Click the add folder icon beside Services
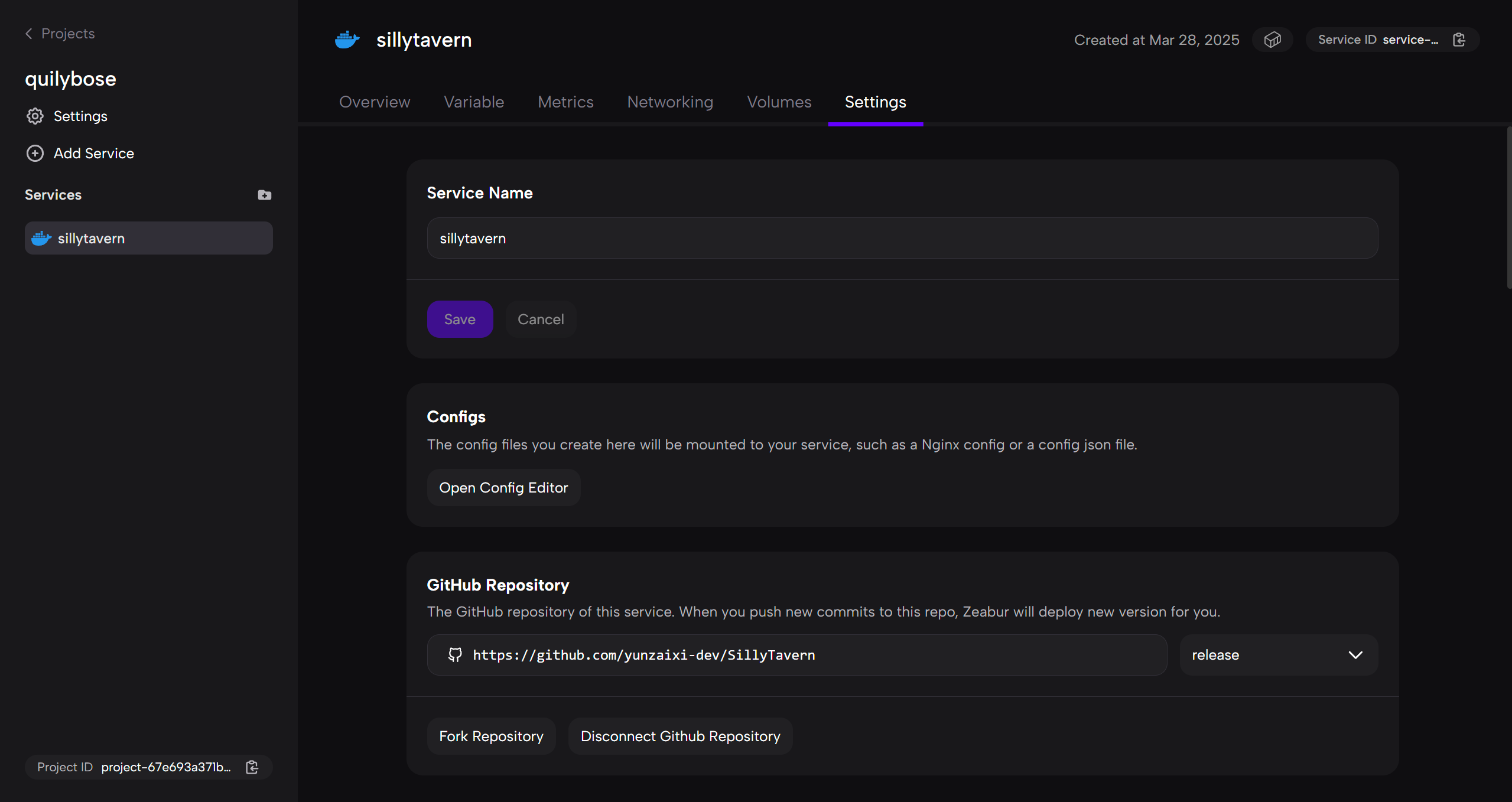 pos(264,195)
